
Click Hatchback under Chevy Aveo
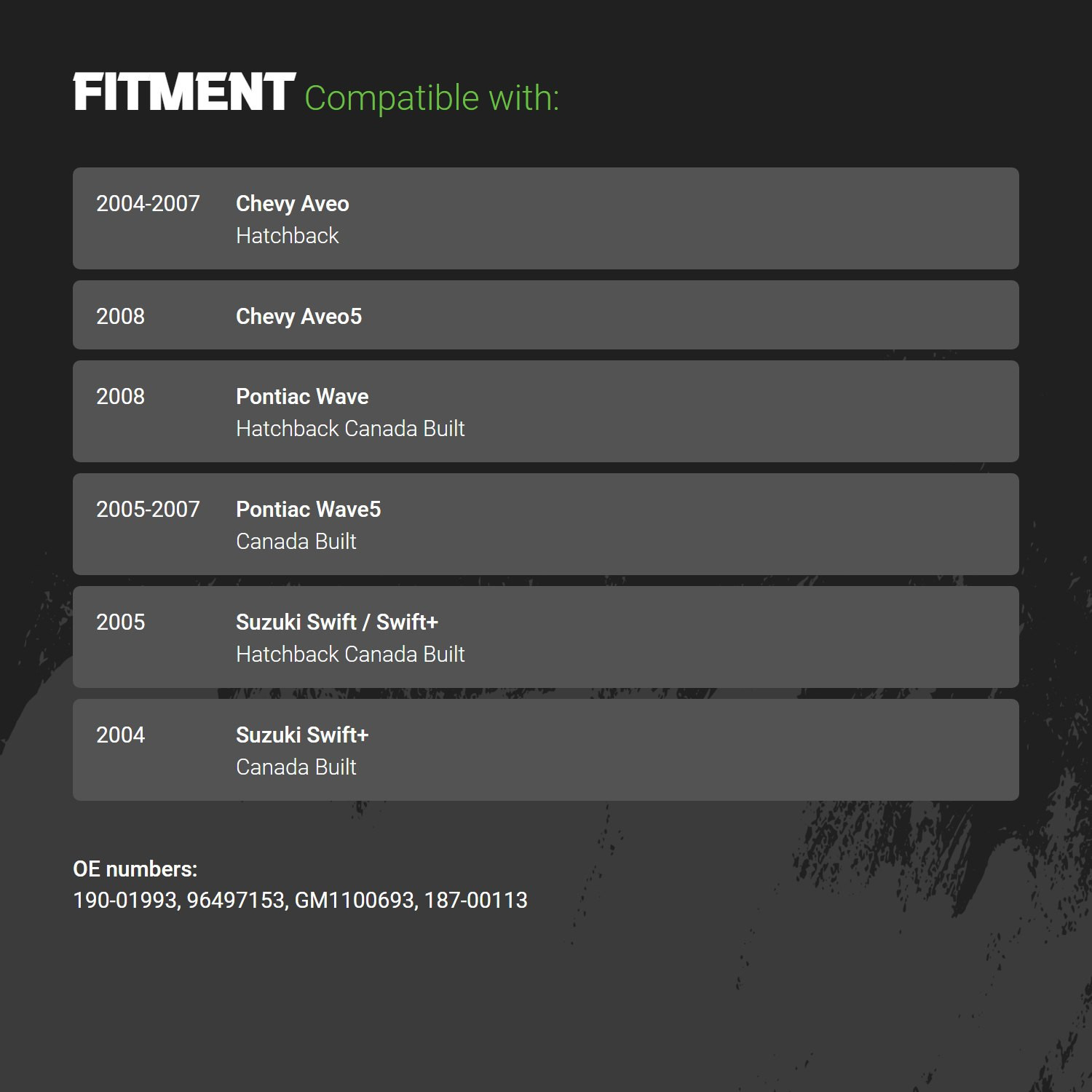tap(288, 236)
